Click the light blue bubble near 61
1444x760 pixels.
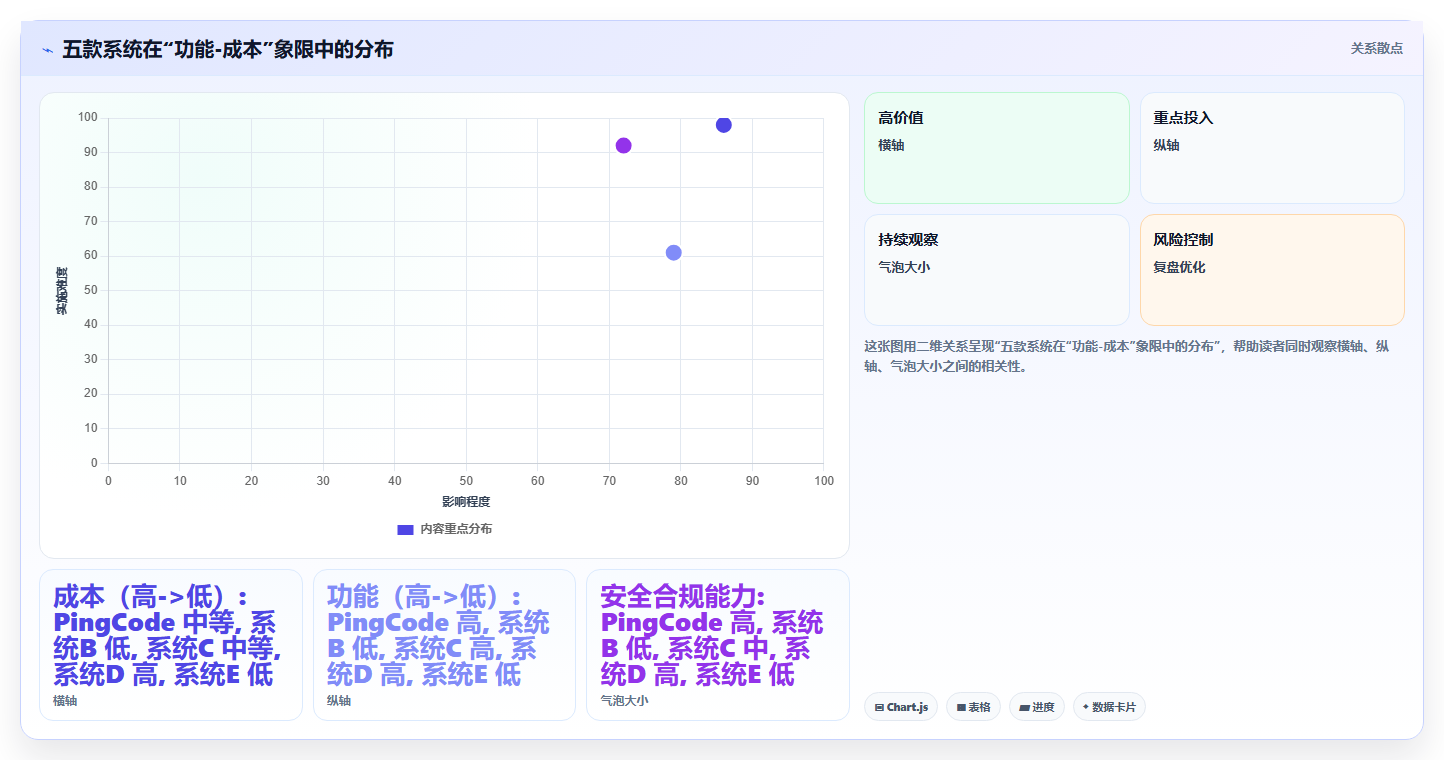674,253
